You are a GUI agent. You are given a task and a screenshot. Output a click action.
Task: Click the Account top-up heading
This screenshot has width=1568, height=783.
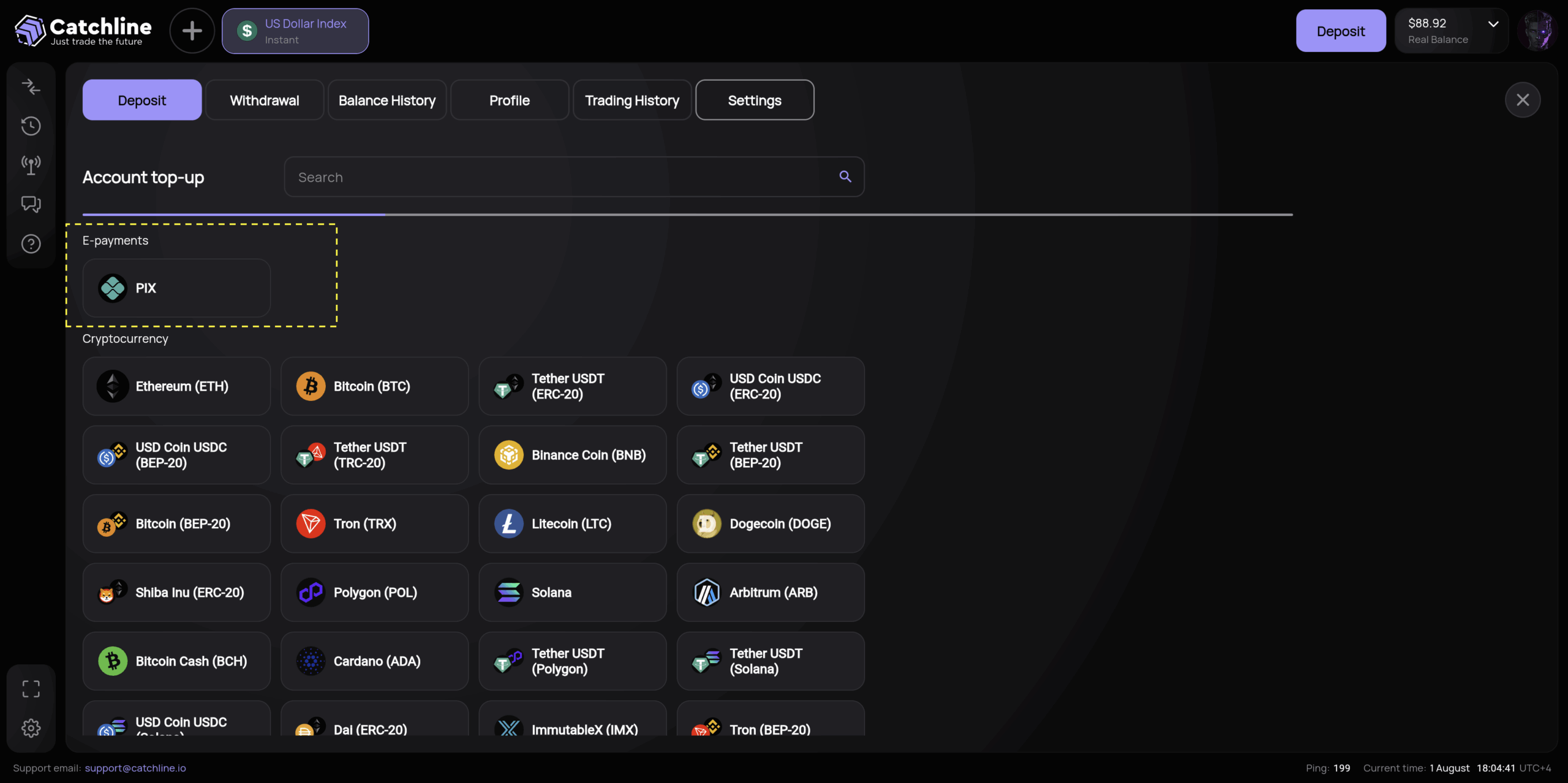coord(143,178)
